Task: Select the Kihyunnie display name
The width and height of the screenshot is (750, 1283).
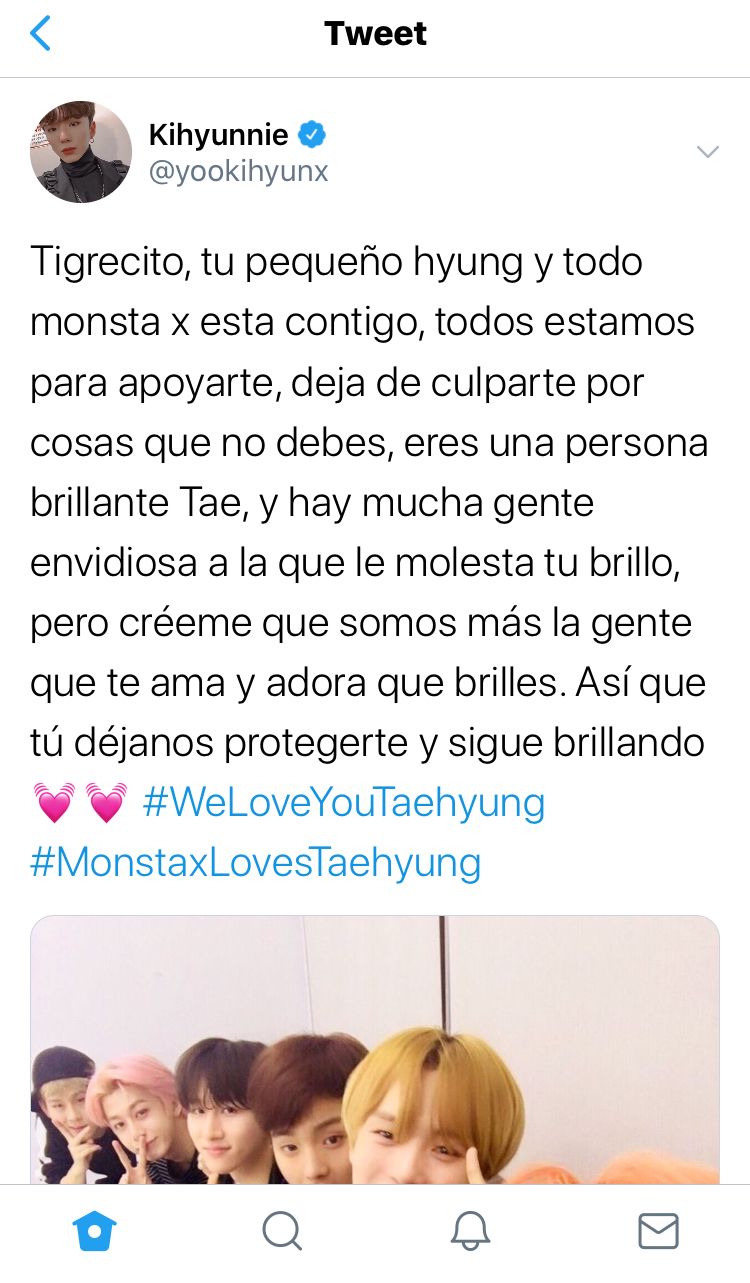Action: pyautogui.click(x=218, y=134)
